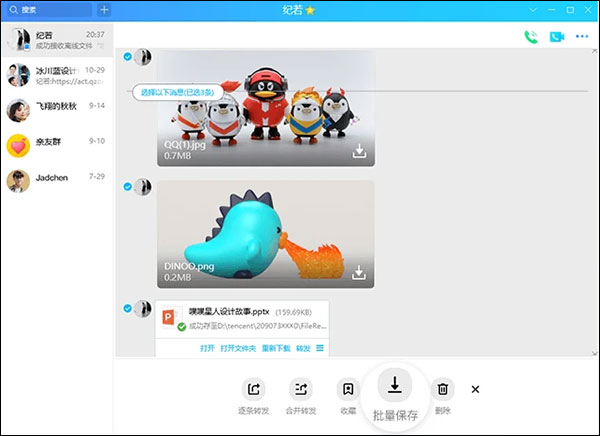Image resolution: width=600 pixels, height=436 pixels.
Task: Add selected messages to 收藏 favorites
Action: tap(348, 389)
